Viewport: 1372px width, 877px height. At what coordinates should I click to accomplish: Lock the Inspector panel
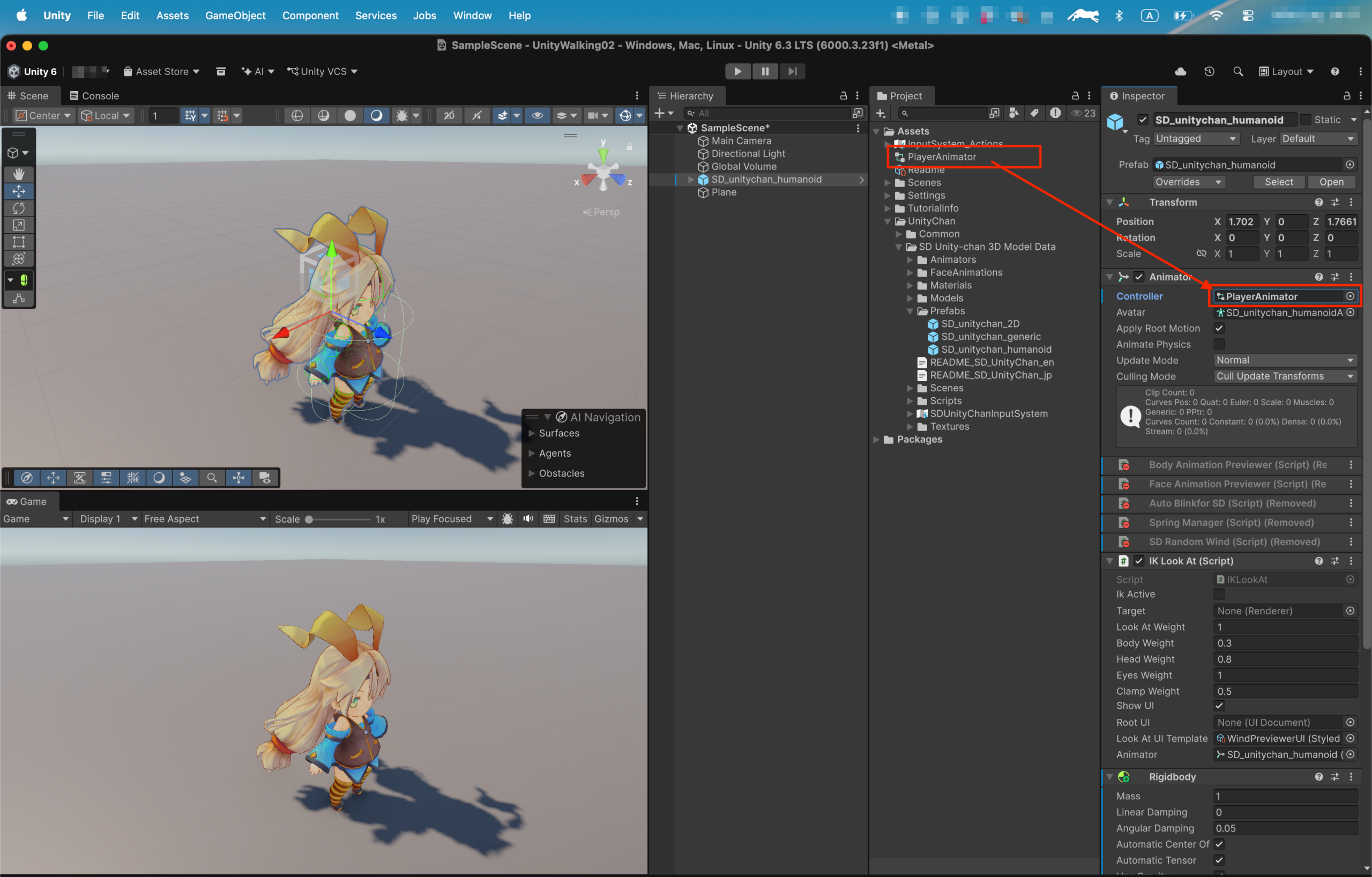tap(1347, 96)
